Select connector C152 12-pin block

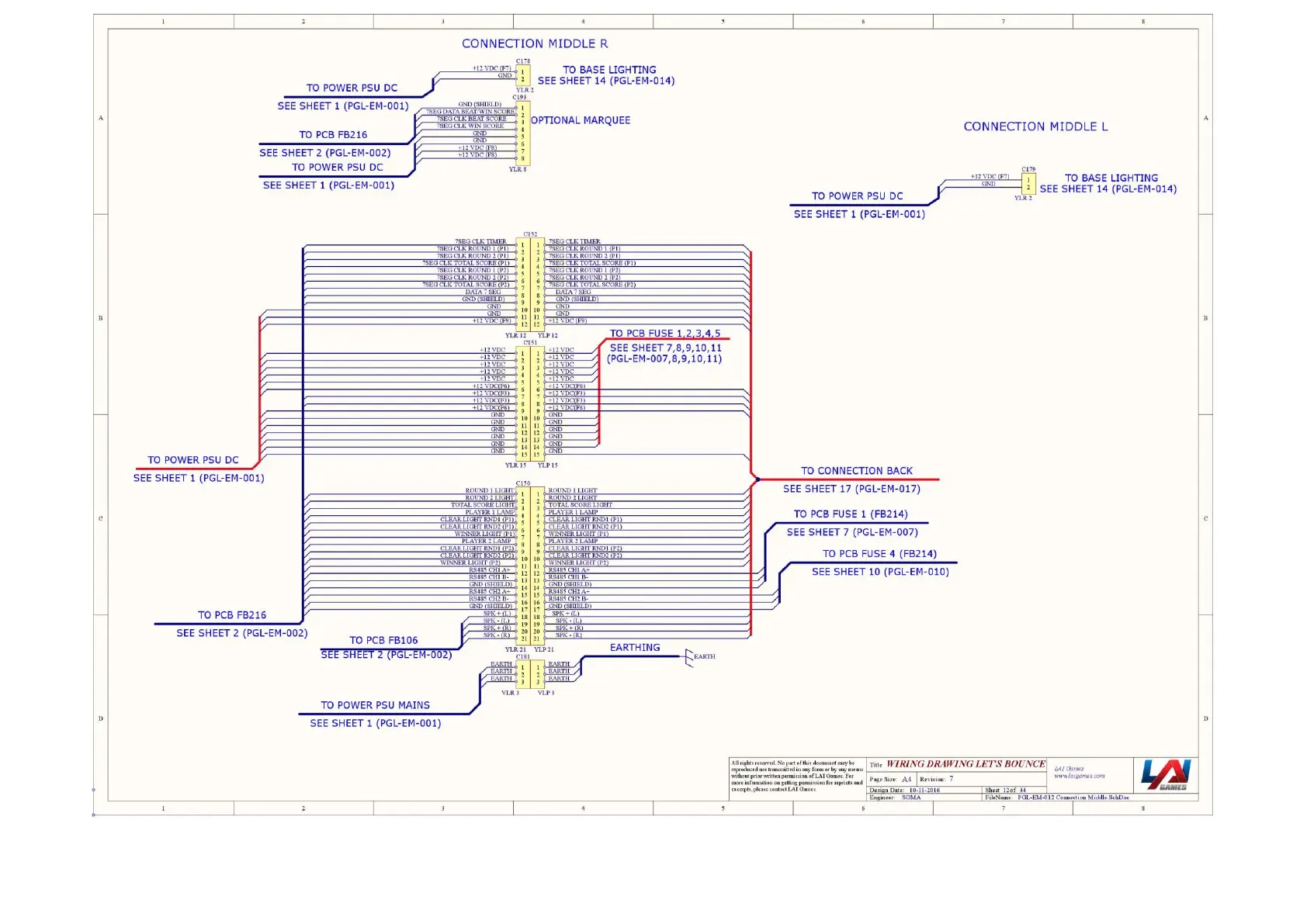[530, 283]
